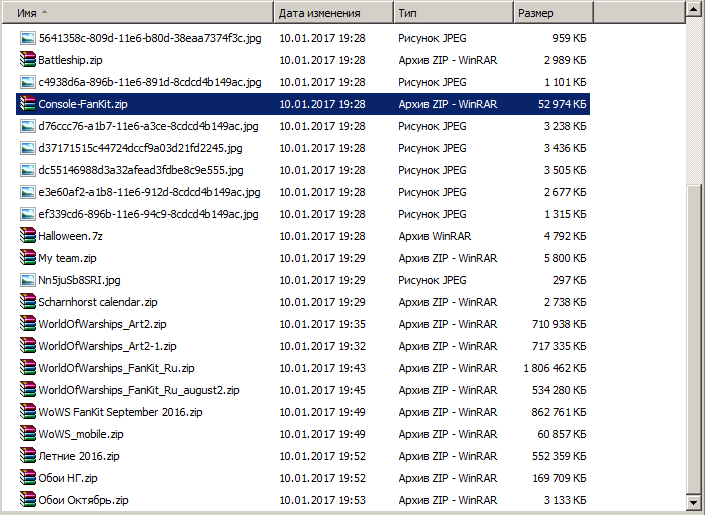Select the file name Halloween.7z
This screenshot has width=705, height=515.
point(70,236)
